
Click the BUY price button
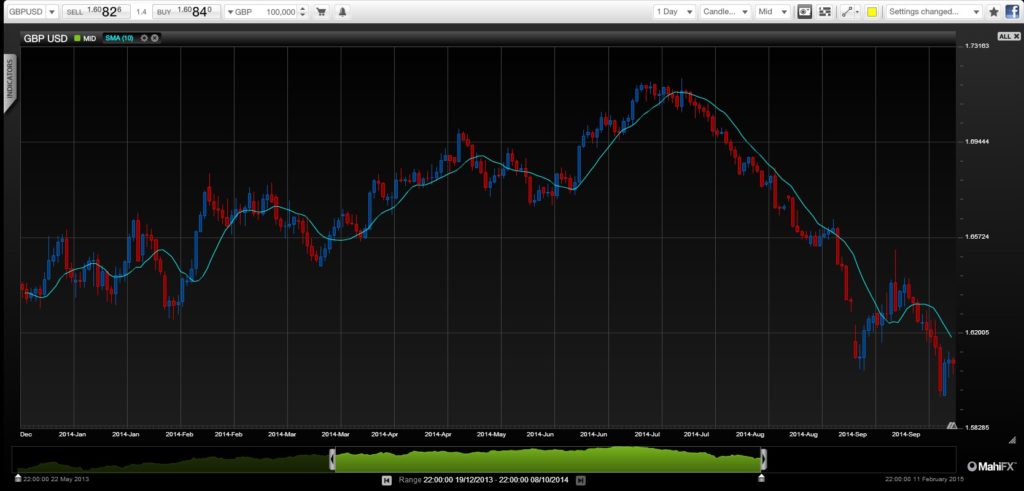pyautogui.click(x=185, y=12)
